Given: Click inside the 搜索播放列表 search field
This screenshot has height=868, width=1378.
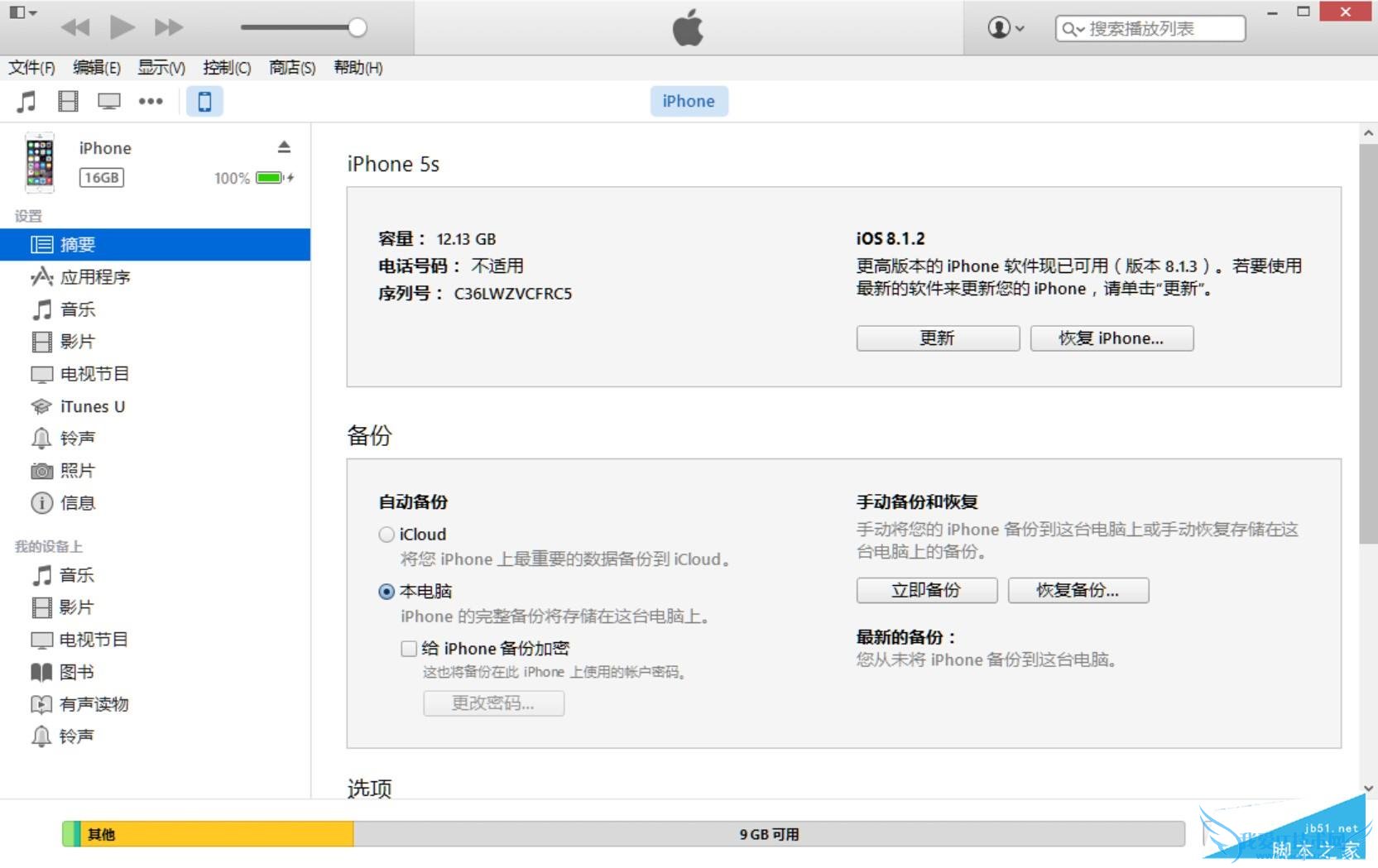Looking at the screenshot, I should [1150, 27].
